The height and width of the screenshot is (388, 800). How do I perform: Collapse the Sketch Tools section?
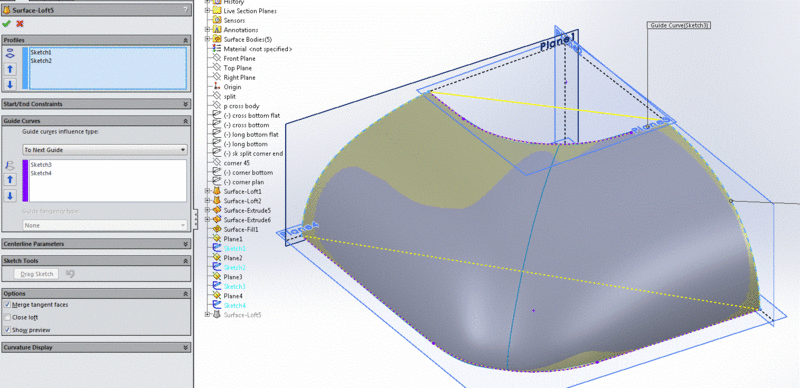pos(185,261)
